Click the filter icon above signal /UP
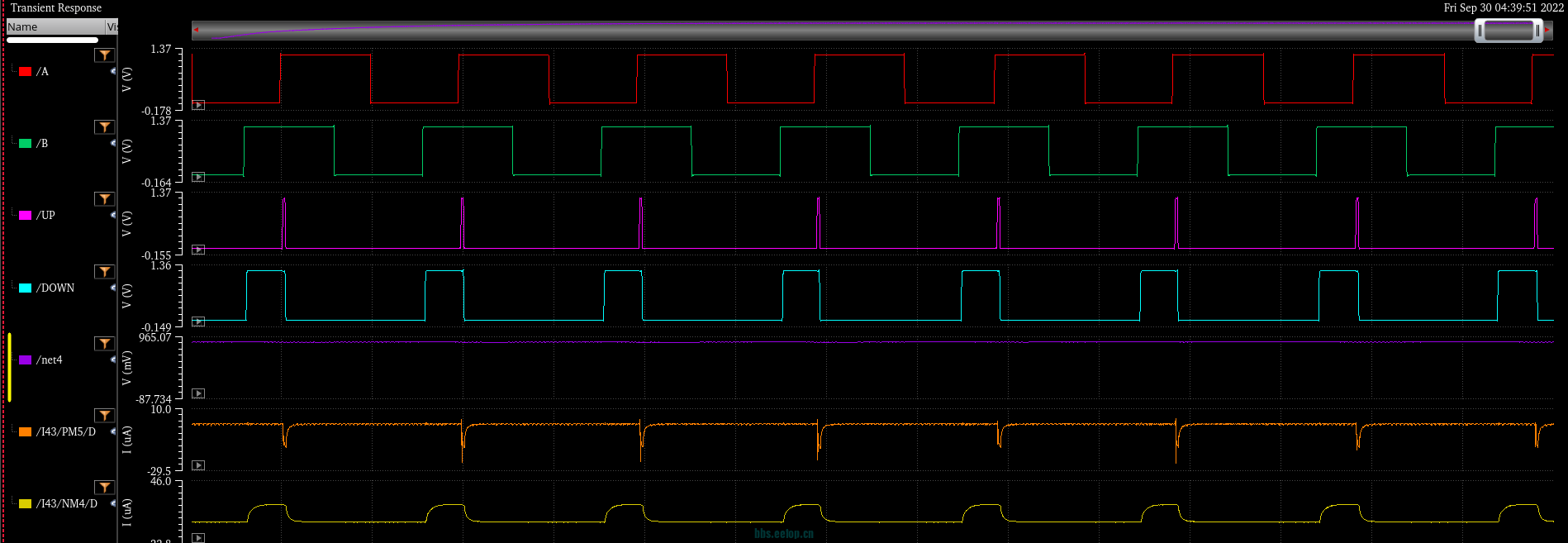1568x543 pixels. (104, 199)
